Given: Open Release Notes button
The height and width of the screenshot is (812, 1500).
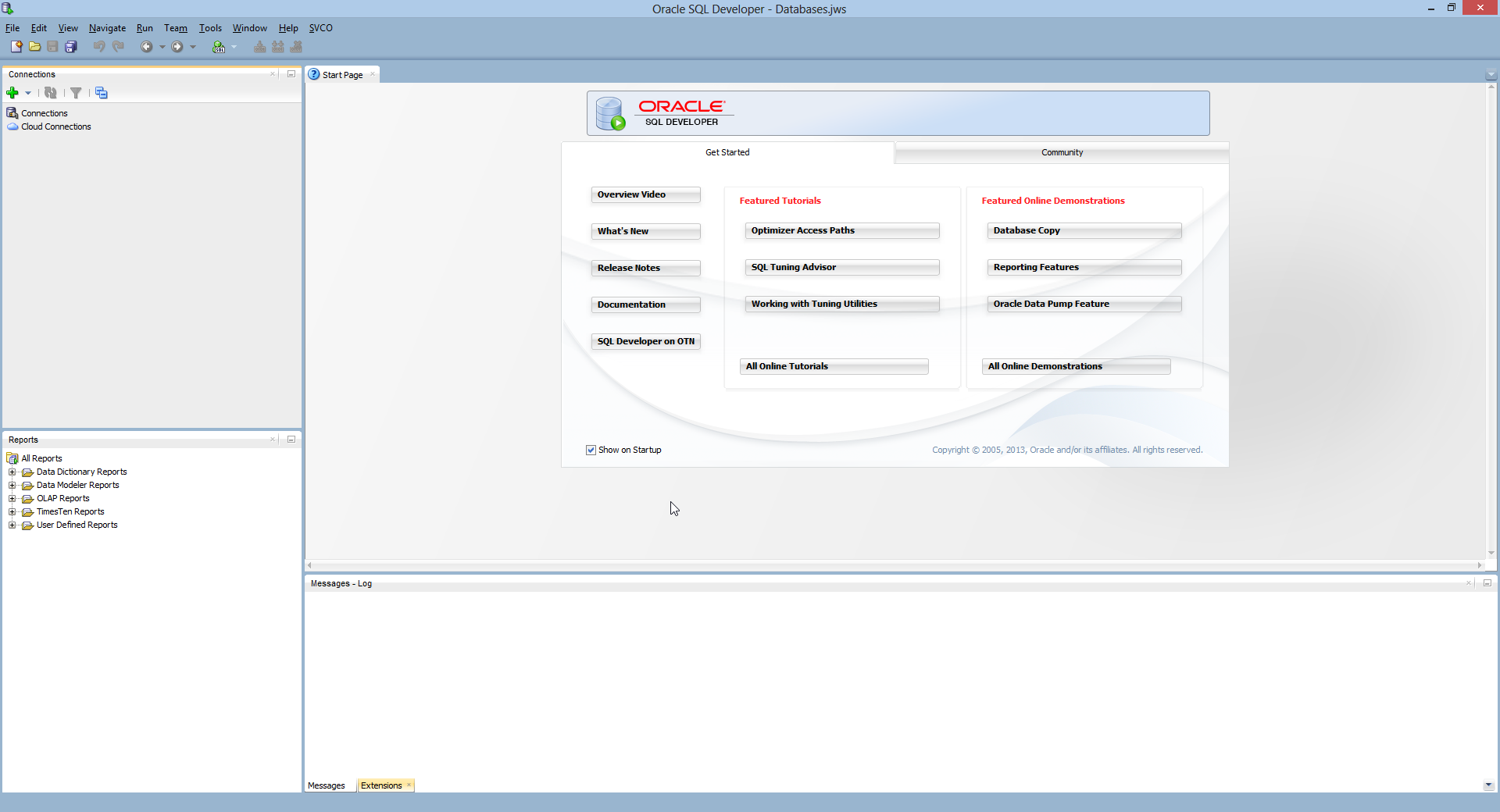Looking at the screenshot, I should 645,268.
